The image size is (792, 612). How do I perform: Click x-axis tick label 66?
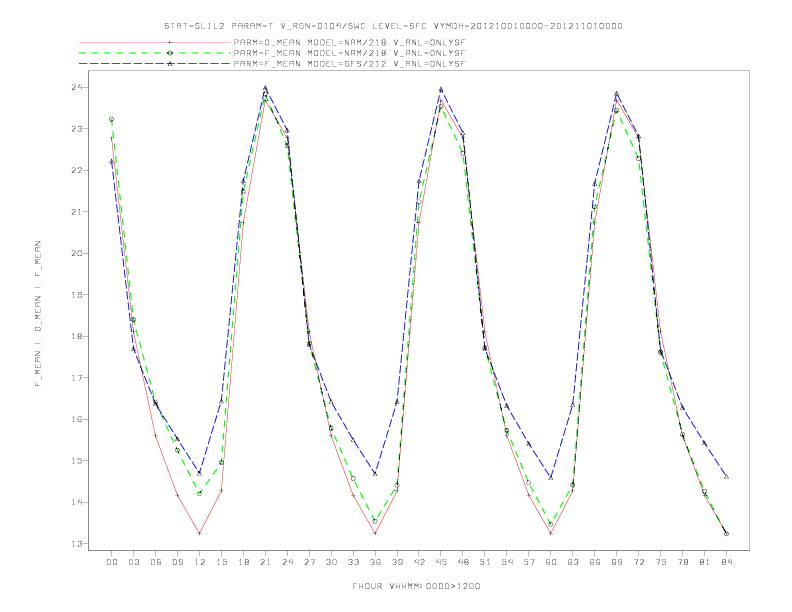coord(595,562)
